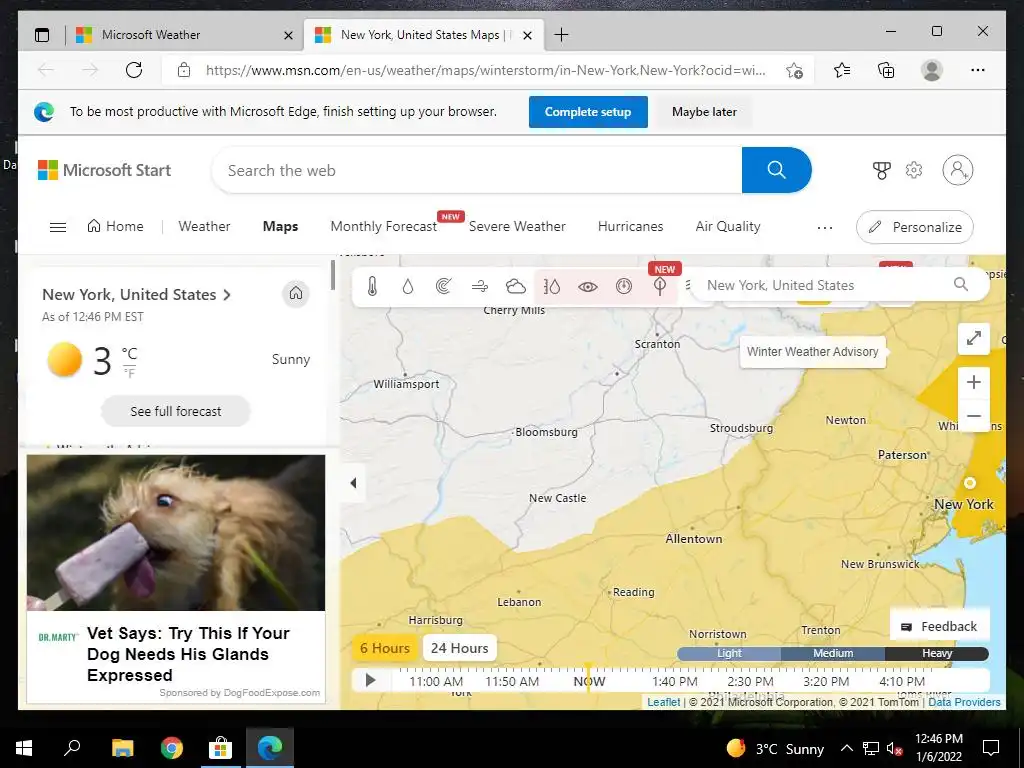Open Microsoft Store from the taskbar
The height and width of the screenshot is (768, 1024).
221,748
